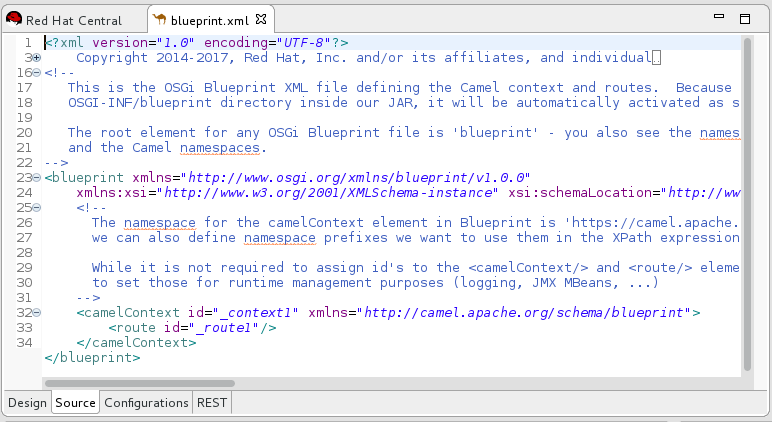Open the REST tab

211,403
